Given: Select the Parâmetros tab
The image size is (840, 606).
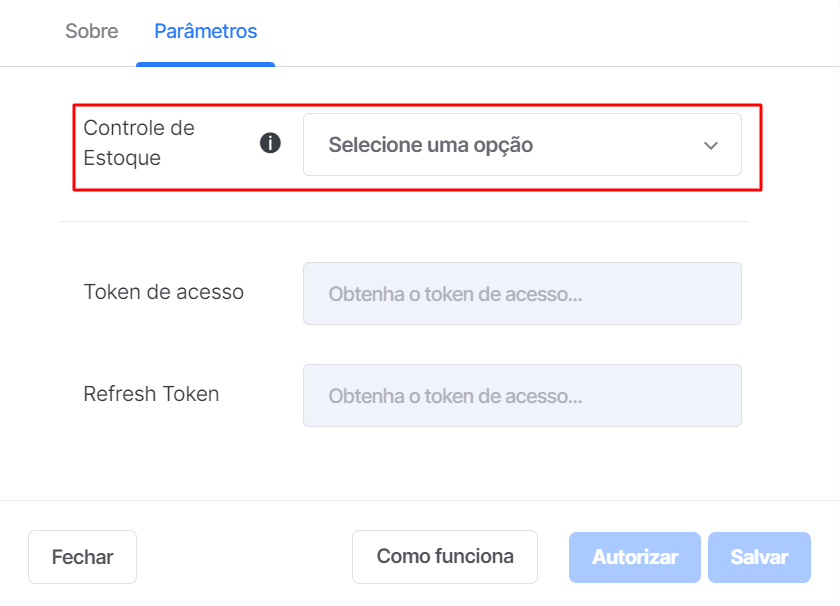Looking at the screenshot, I should click(206, 31).
